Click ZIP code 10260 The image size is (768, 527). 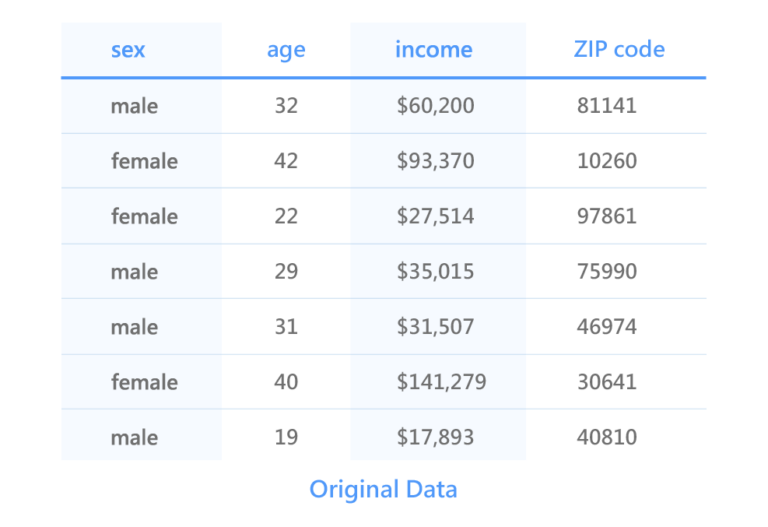pyautogui.click(x=607, y=161)
